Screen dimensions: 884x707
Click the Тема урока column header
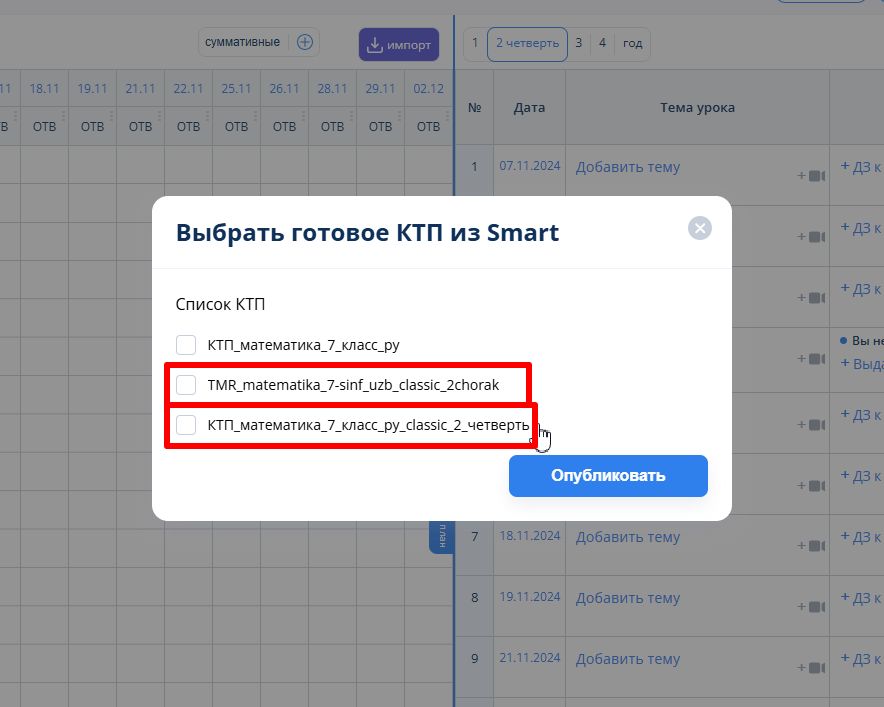(697, 108)
